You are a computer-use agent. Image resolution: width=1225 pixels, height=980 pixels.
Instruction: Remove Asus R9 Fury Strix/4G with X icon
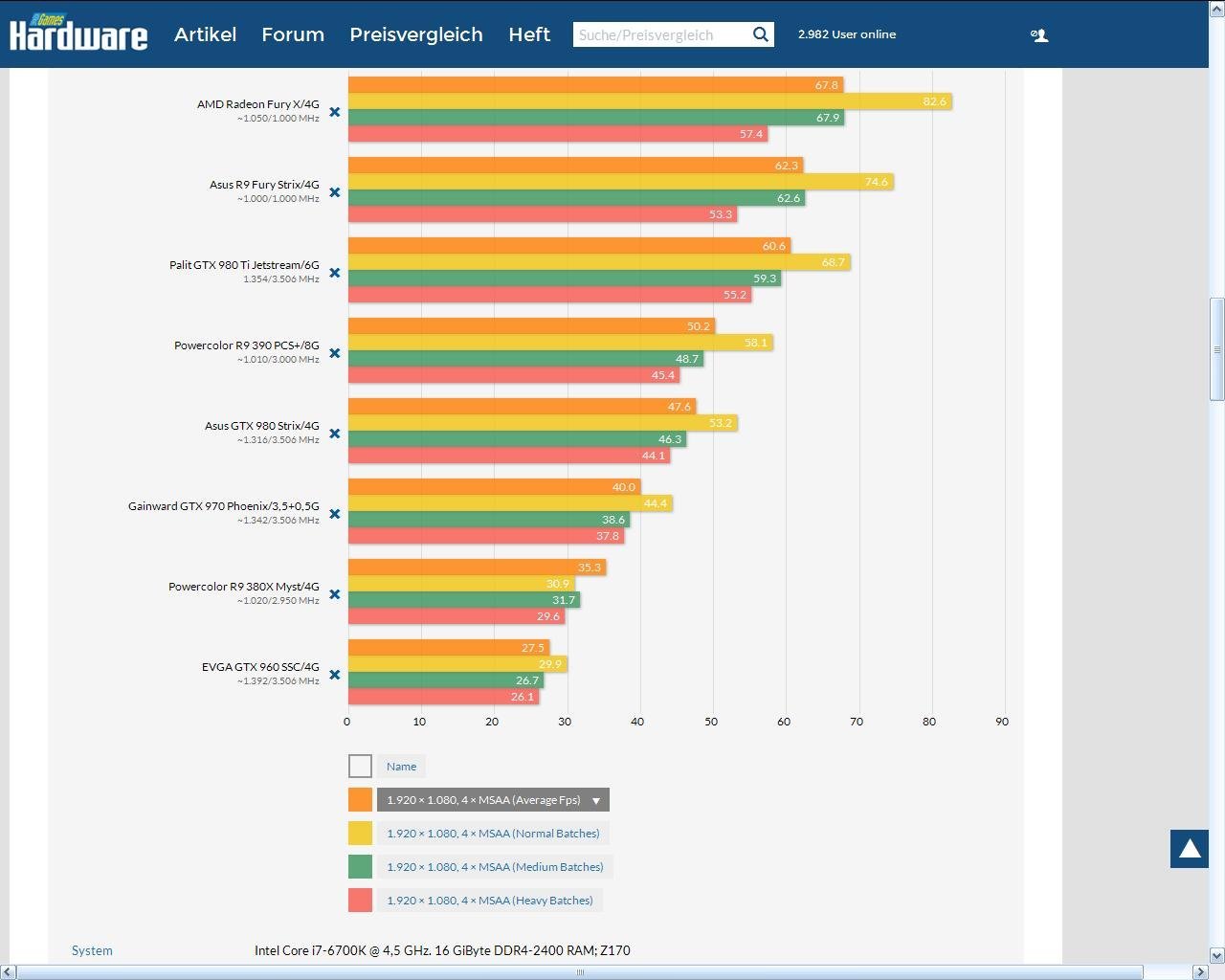click(335, 192)
